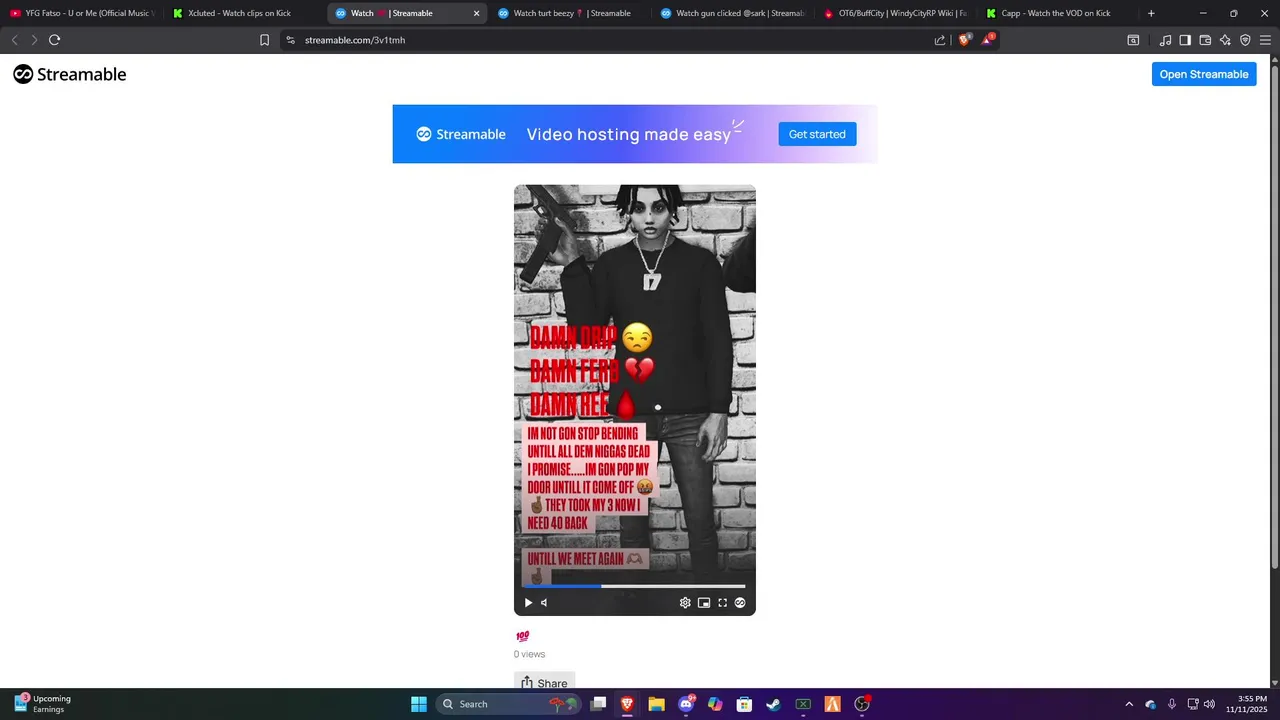The width and height of the screenshot is (1280, 720).
Task: Open File Explorer from the taskbar
Action: (x=657, y=704)
